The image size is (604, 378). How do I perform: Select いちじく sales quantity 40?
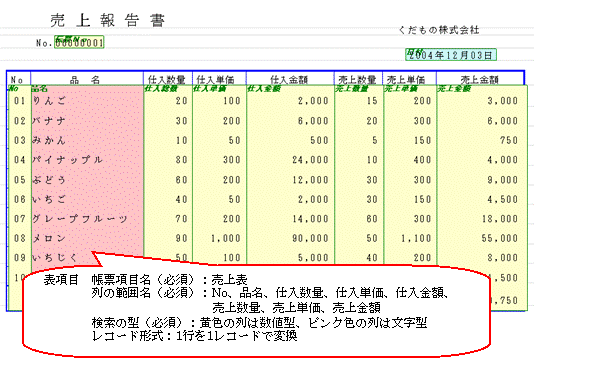pos(372,257)
